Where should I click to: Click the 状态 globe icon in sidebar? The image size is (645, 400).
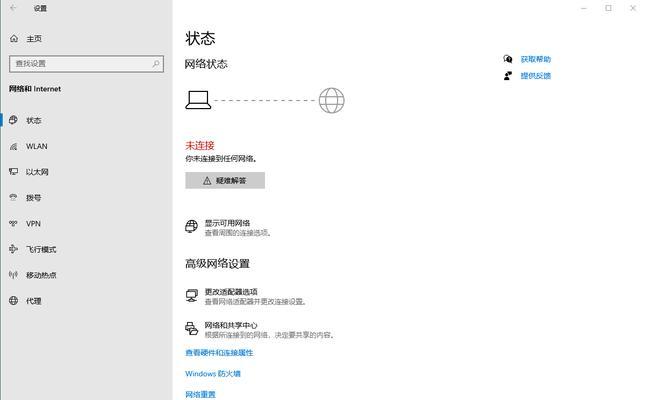pyautogui.click(x=14, y=120)
